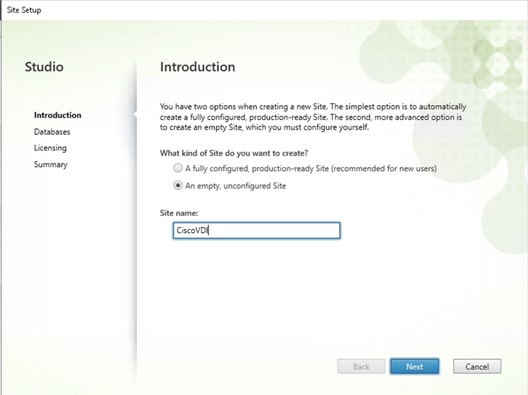Click the Studio heading in the sidebar

coord(44,67)
